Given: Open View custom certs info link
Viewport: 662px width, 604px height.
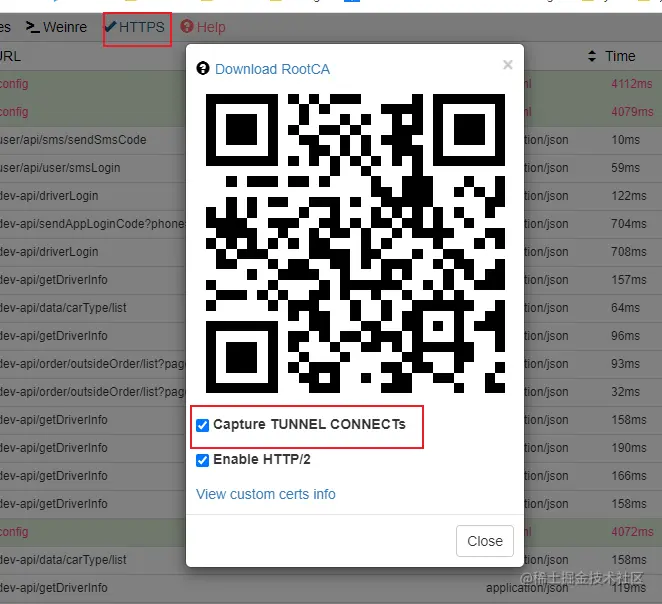Looking at the screenshot, I should coord(266,494).
